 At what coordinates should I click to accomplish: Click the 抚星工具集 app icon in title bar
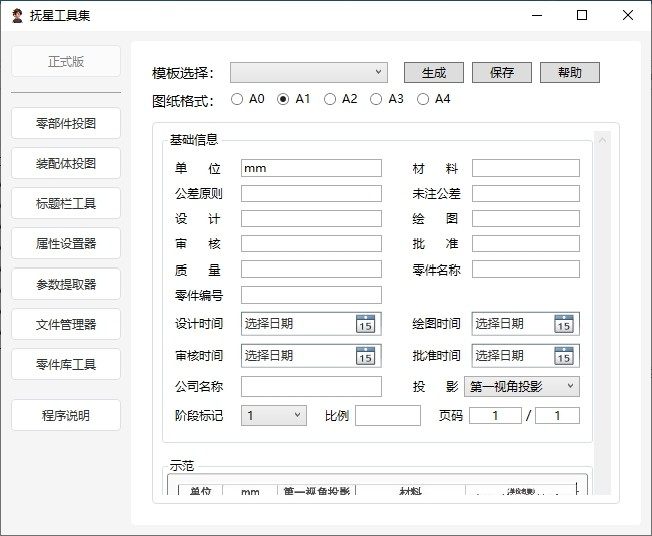(16, 15)
